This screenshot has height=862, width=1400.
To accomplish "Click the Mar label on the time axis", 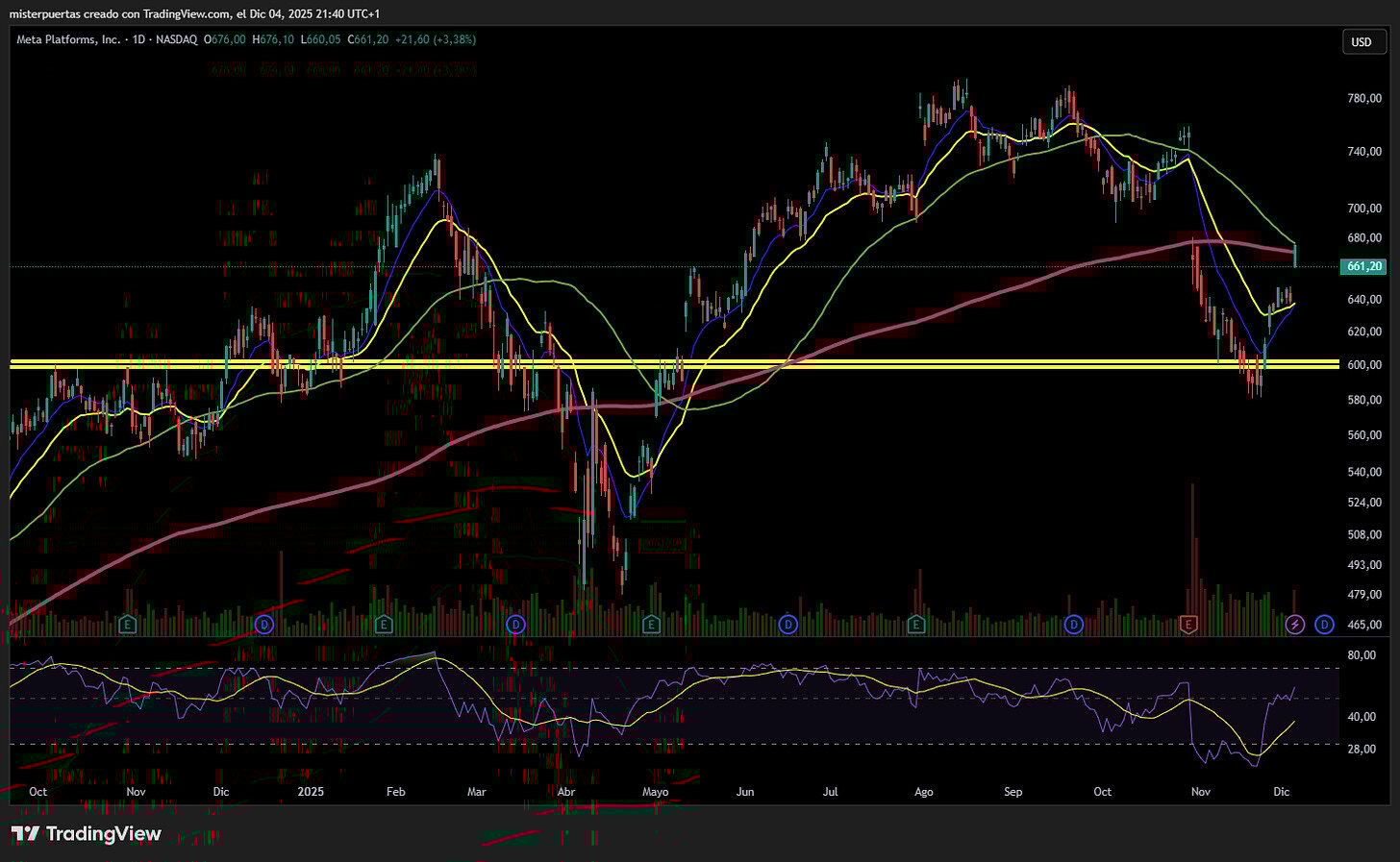I will click(476, 792).
